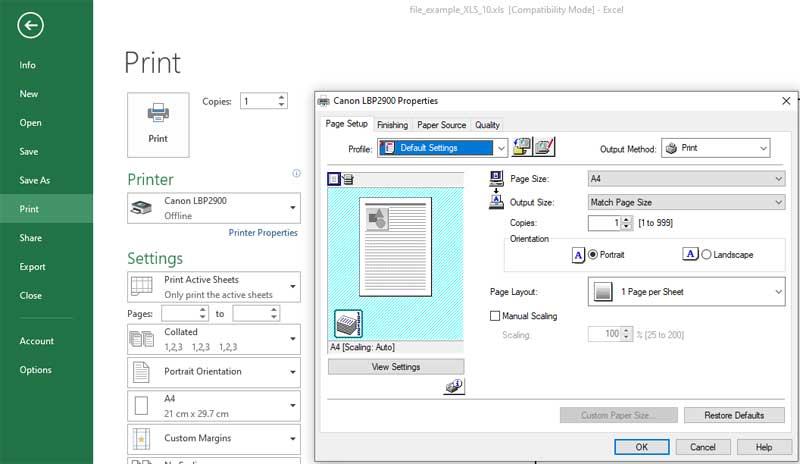Increase Excel Copies with the up arrow
800x464 pixels.
282,97
